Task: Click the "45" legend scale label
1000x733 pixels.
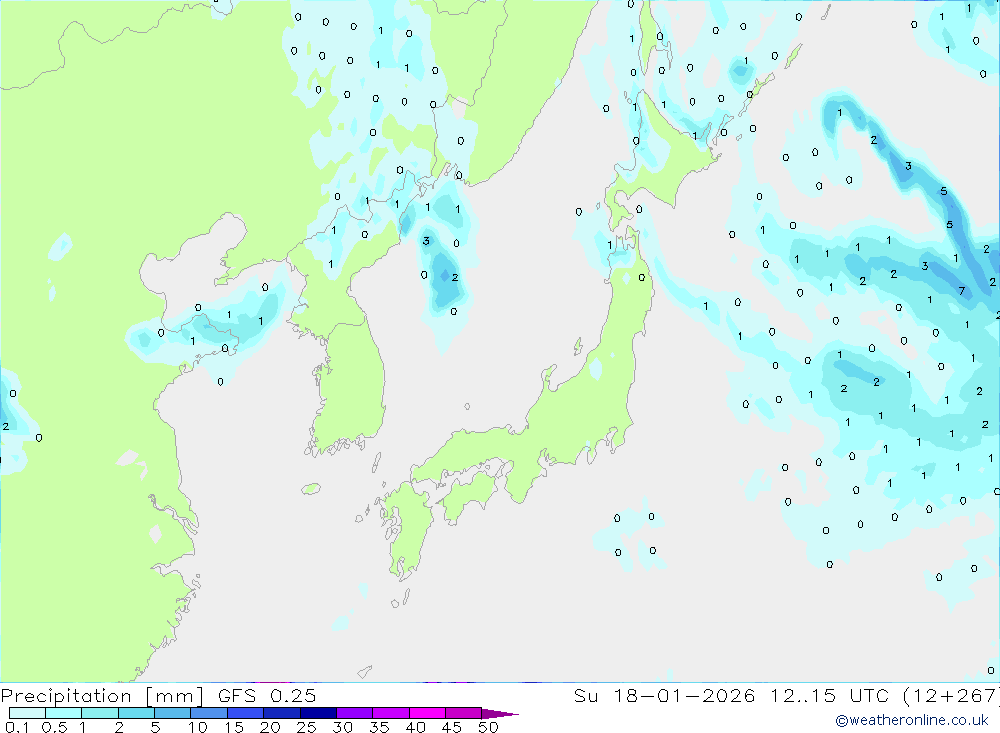Action: (x=452, y=727)
